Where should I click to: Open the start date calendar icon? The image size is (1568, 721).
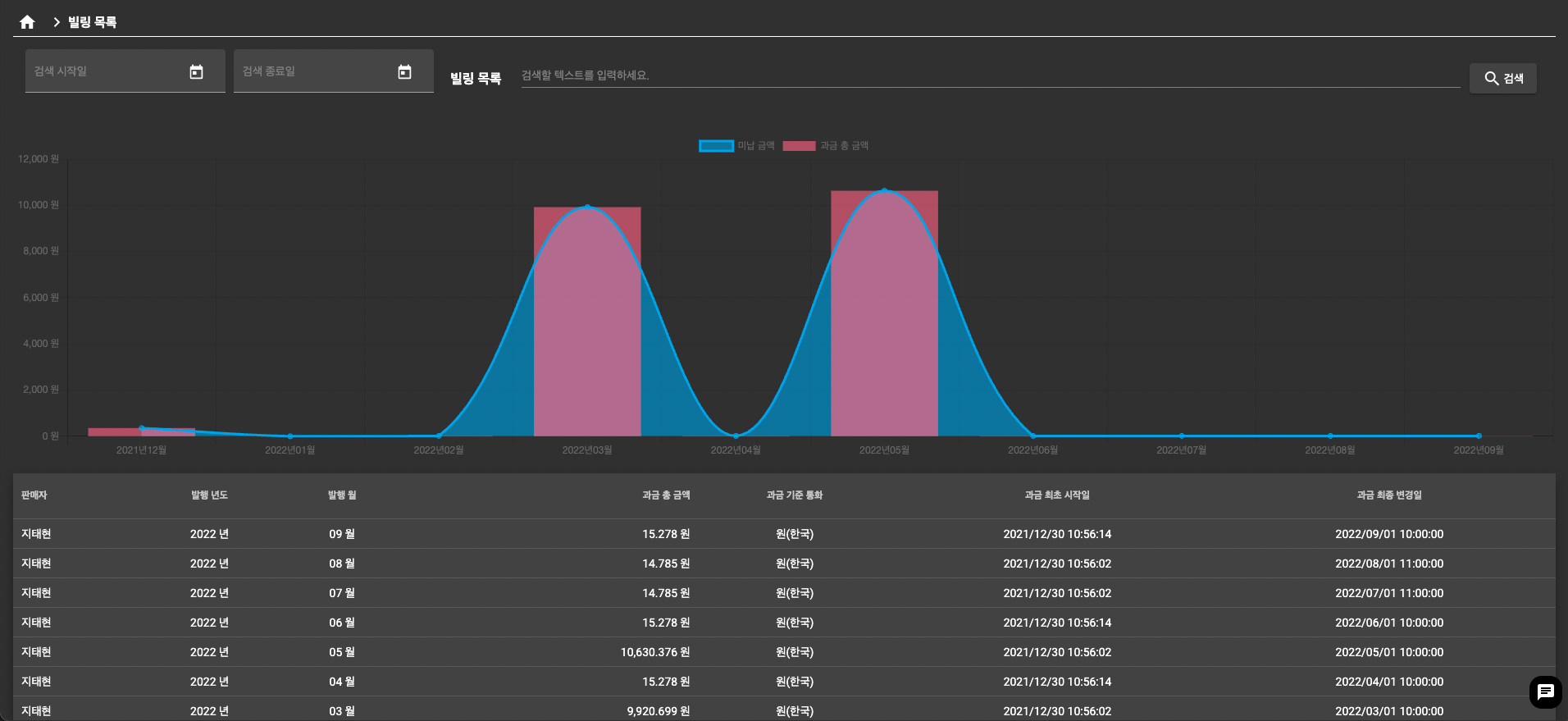[x=196, y=72]
